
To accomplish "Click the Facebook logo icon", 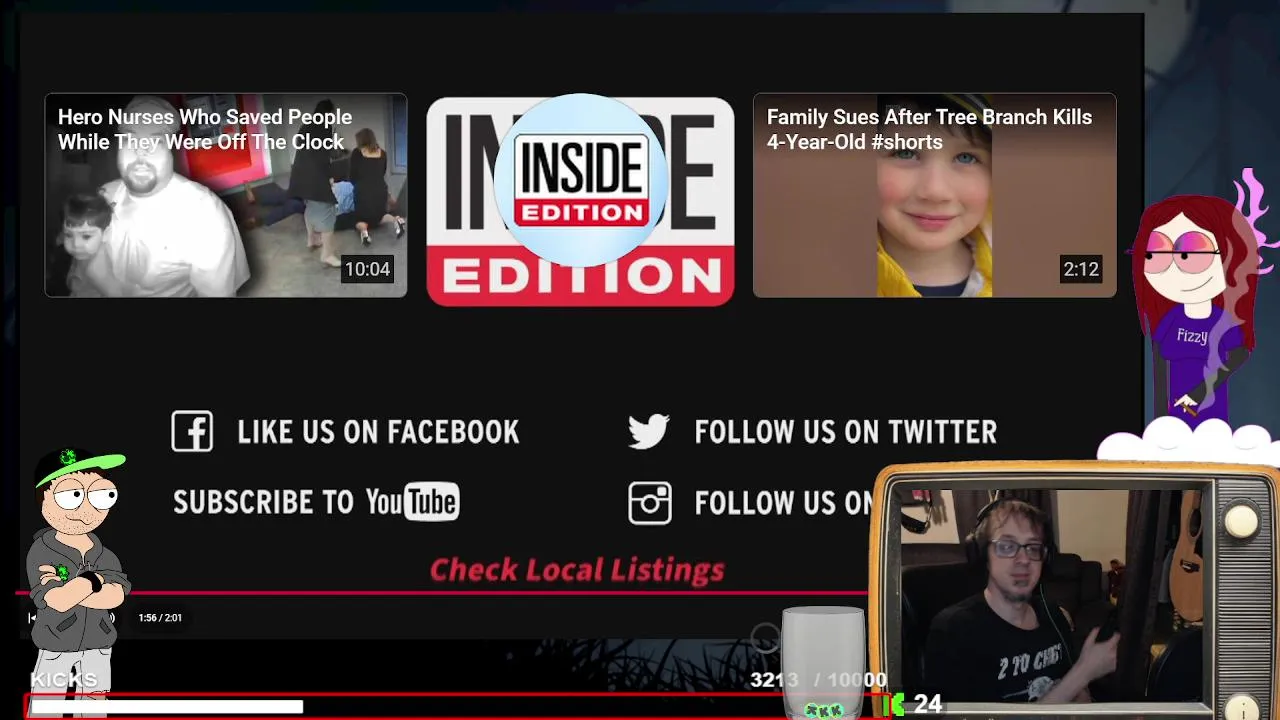I will (x=192, y=432).
